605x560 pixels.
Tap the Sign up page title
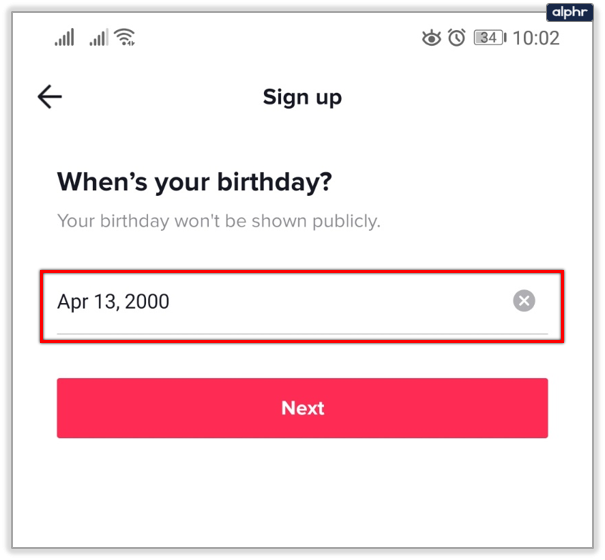(x=302, y=97)
